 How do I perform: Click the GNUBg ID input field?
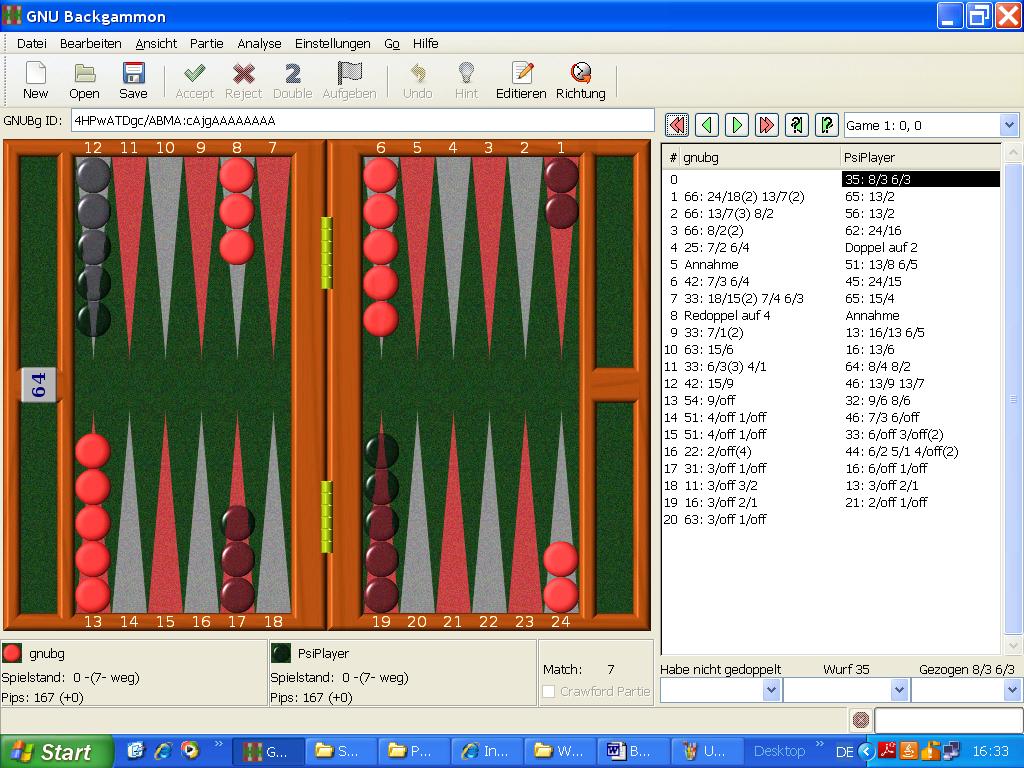coord(362,120)
